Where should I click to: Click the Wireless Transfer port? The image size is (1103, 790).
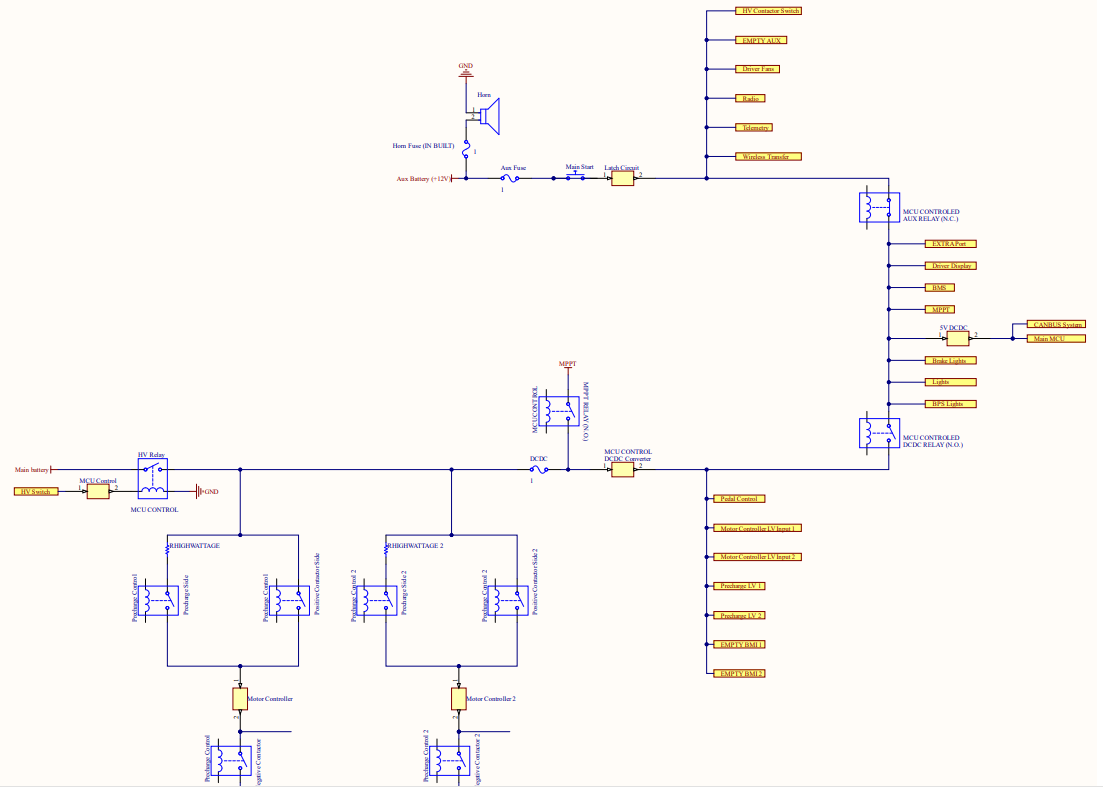coord(768,156)
